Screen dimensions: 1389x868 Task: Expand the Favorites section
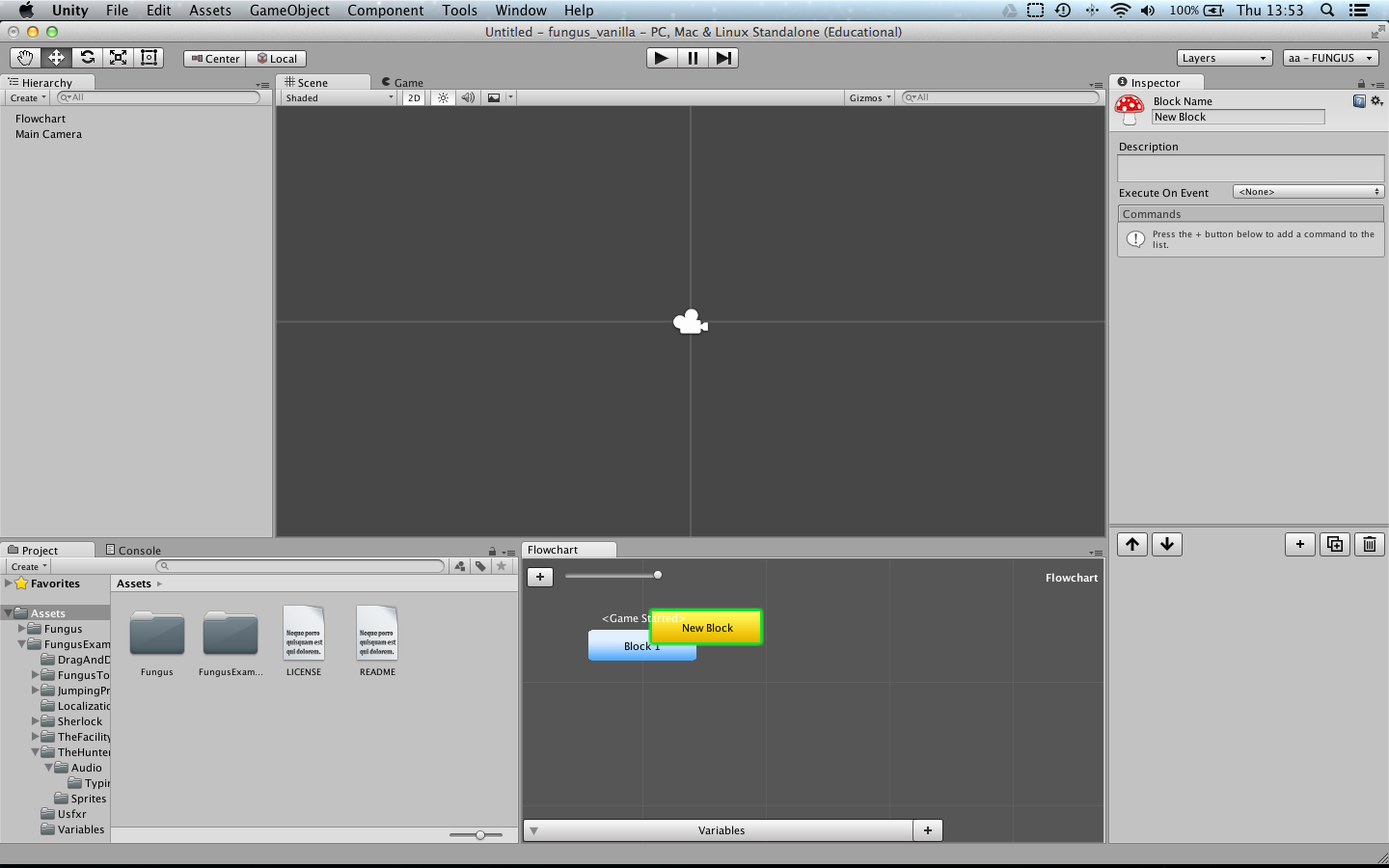tap(9, 583)
